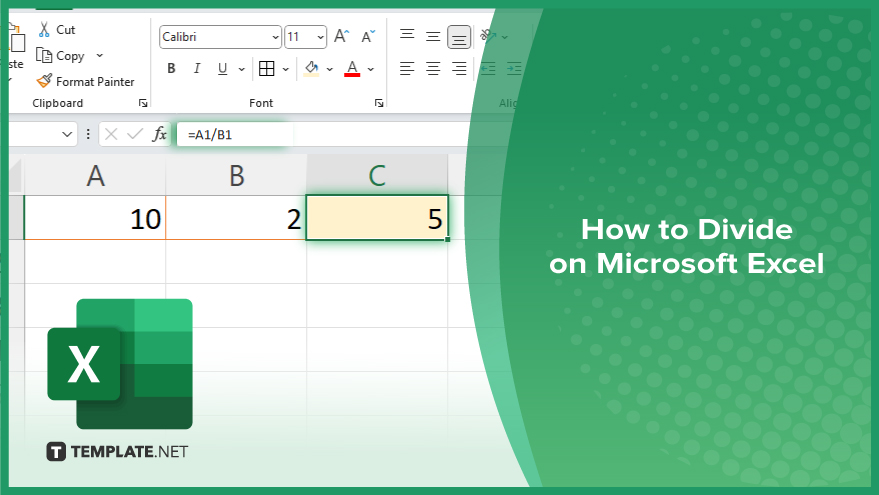The height and width of the screenshot is (495, 879).
Task: Select column C header
Action: click(x=377, y=175)
